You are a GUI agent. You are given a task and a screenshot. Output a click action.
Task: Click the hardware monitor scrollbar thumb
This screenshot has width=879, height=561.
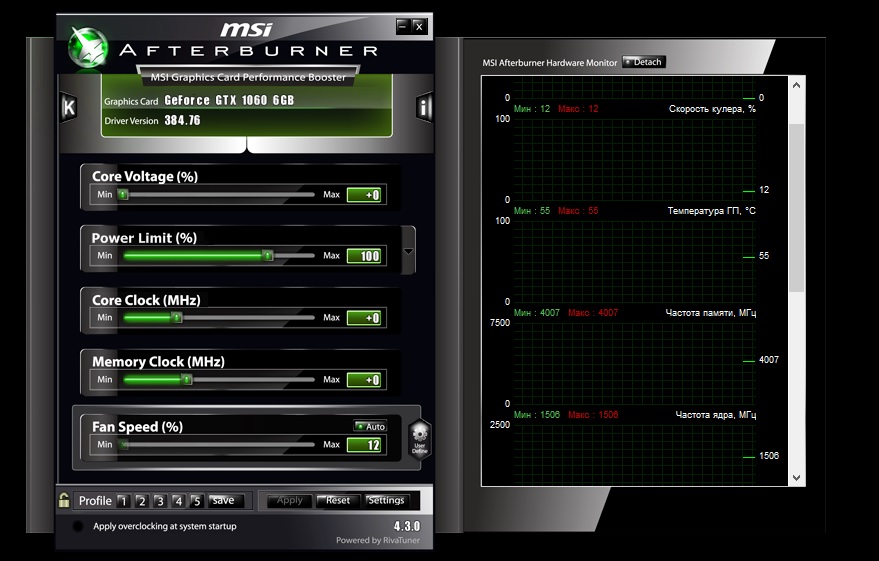point(796,207)
